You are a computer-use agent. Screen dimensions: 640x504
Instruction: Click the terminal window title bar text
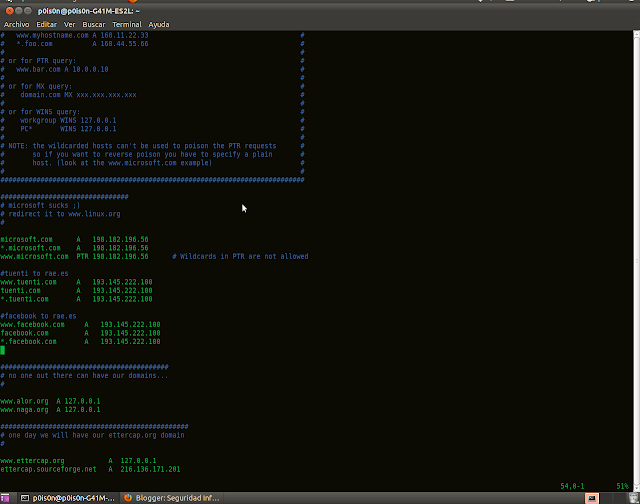click(89, 11)
